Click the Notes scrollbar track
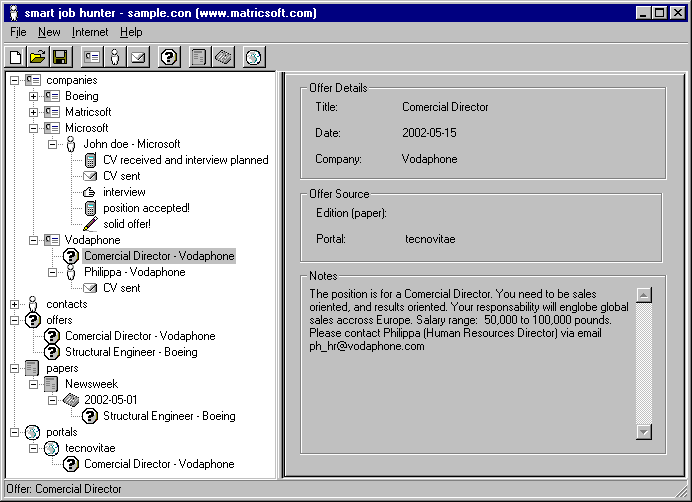Image resolution: width=692 pixels, height=502 pixels. (x=644, y=363)
